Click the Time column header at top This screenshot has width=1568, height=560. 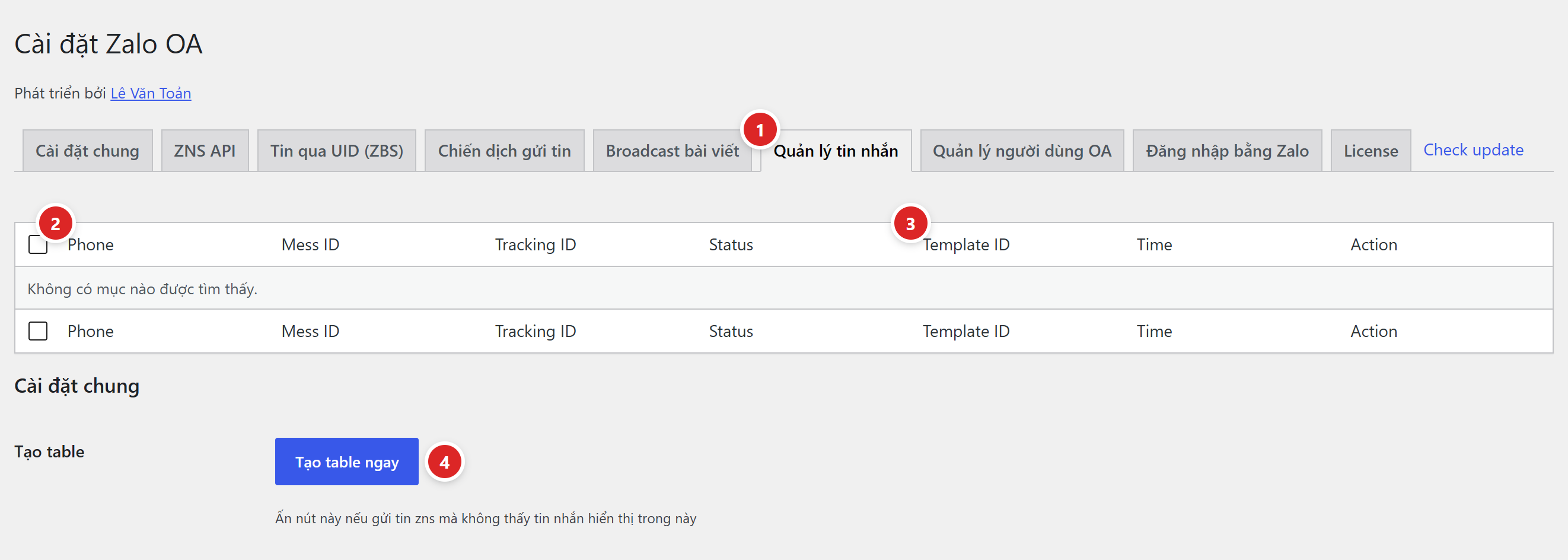click(1154, 244)
